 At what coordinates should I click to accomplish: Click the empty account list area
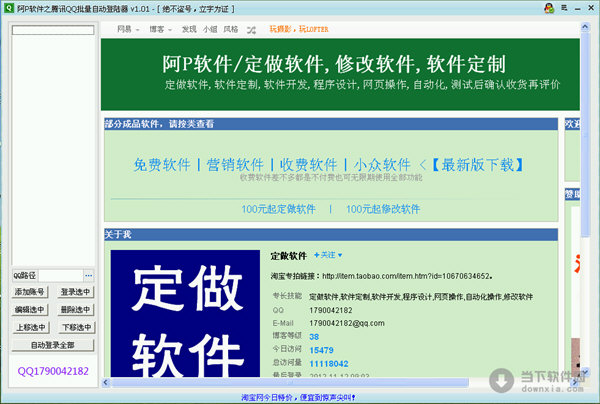(53, 149)
